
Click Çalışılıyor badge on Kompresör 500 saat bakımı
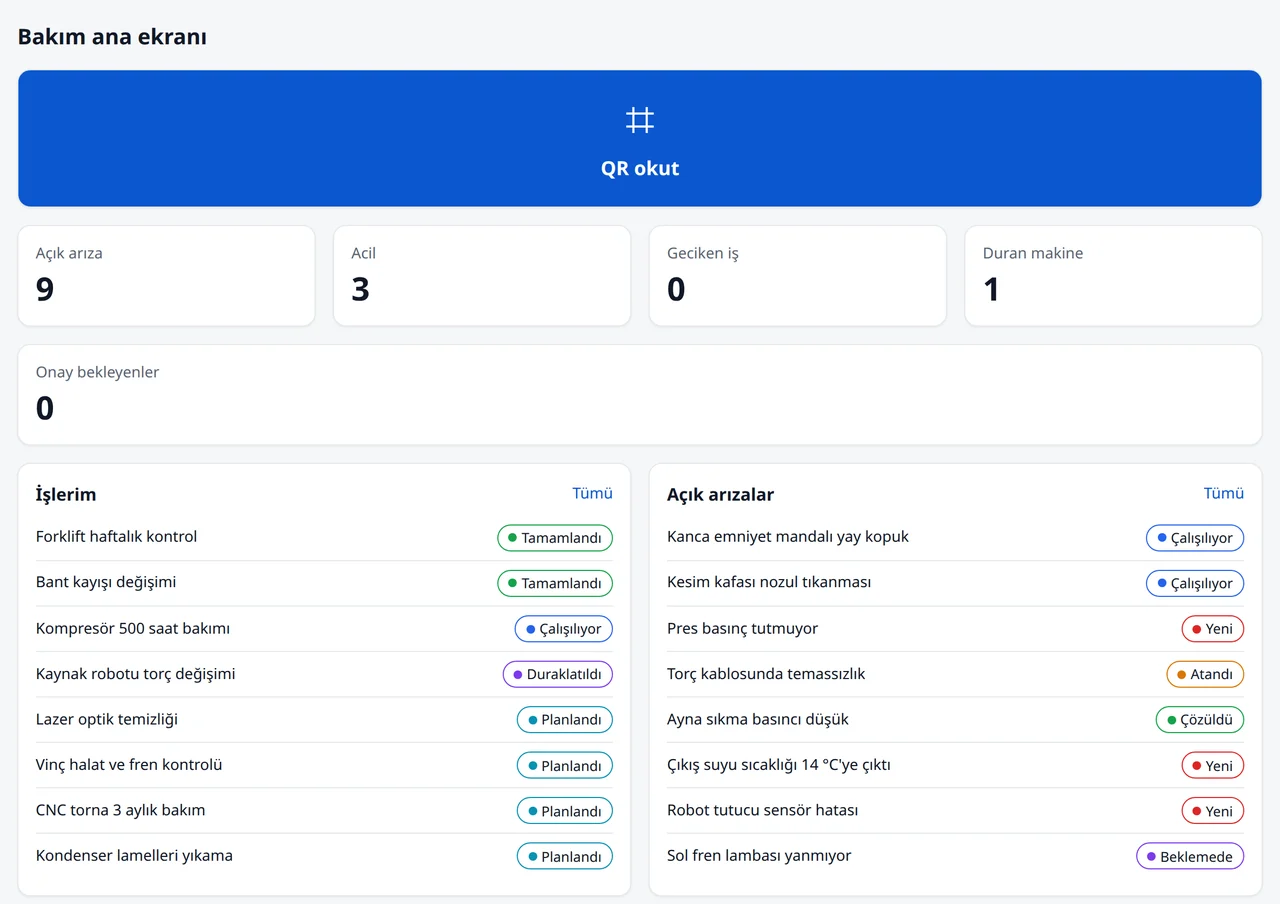564,629
